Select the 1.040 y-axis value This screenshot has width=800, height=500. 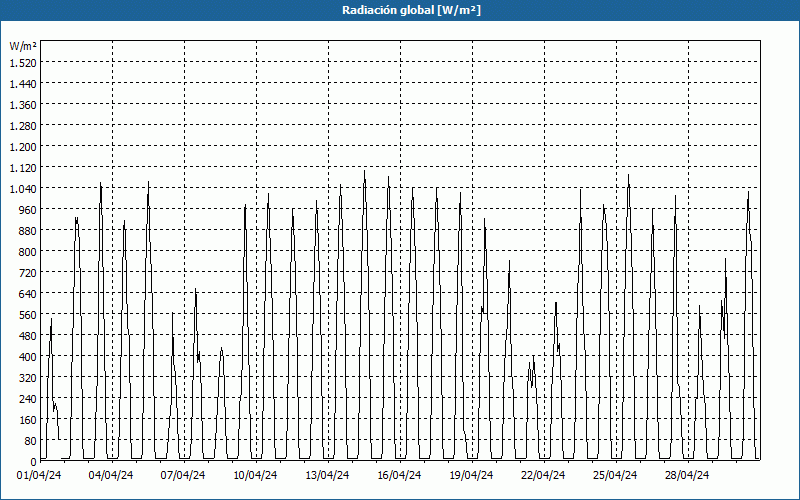[23, 189]
